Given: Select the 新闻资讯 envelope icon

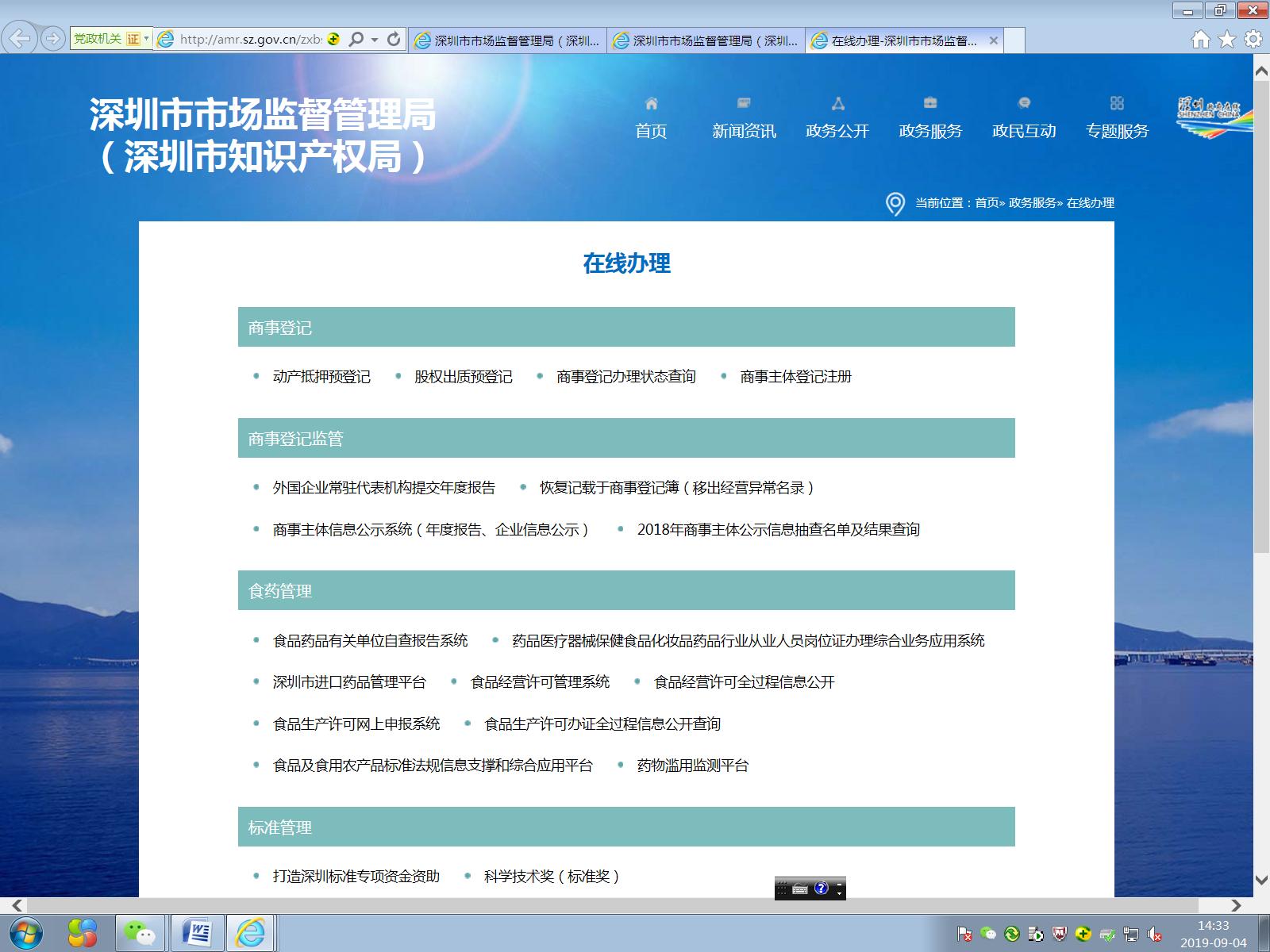Looking at the screenshot, I should [743, 102].
